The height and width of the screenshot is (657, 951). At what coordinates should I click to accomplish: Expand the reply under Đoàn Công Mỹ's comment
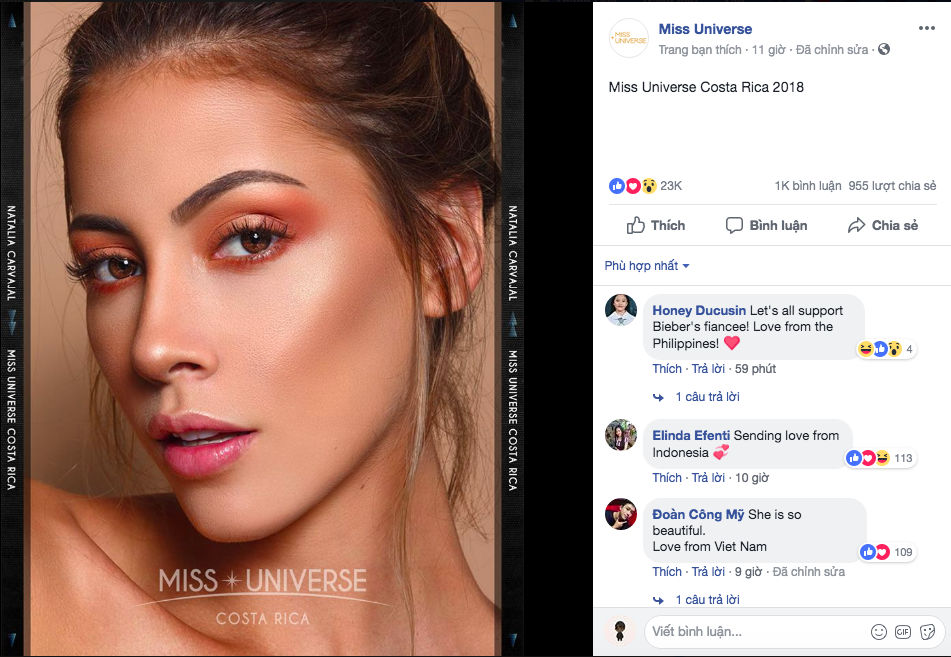click(x=707, y=600)
